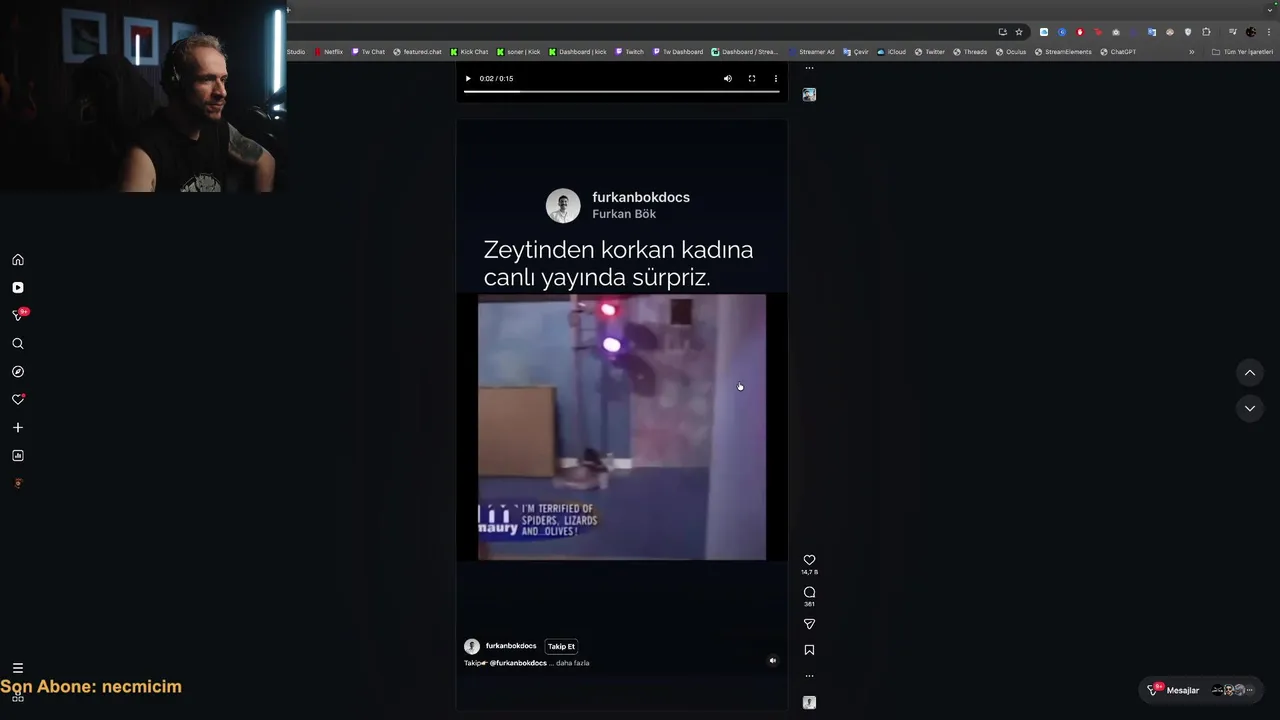
Task: Open reel more options three dots
Action: pyautogui.click(x=809, y=676)
